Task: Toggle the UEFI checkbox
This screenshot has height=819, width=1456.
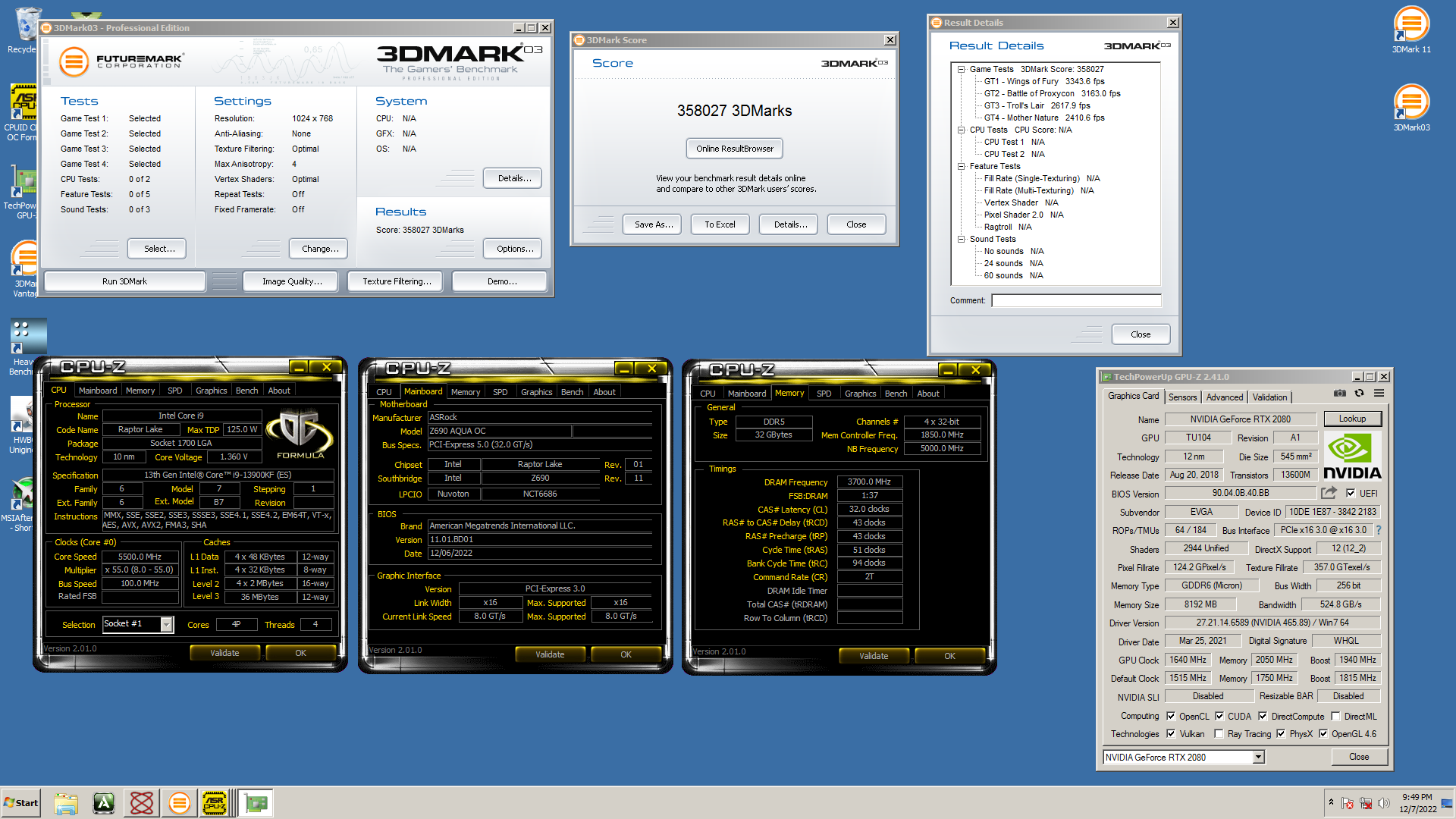Action: click(1351, 493)
